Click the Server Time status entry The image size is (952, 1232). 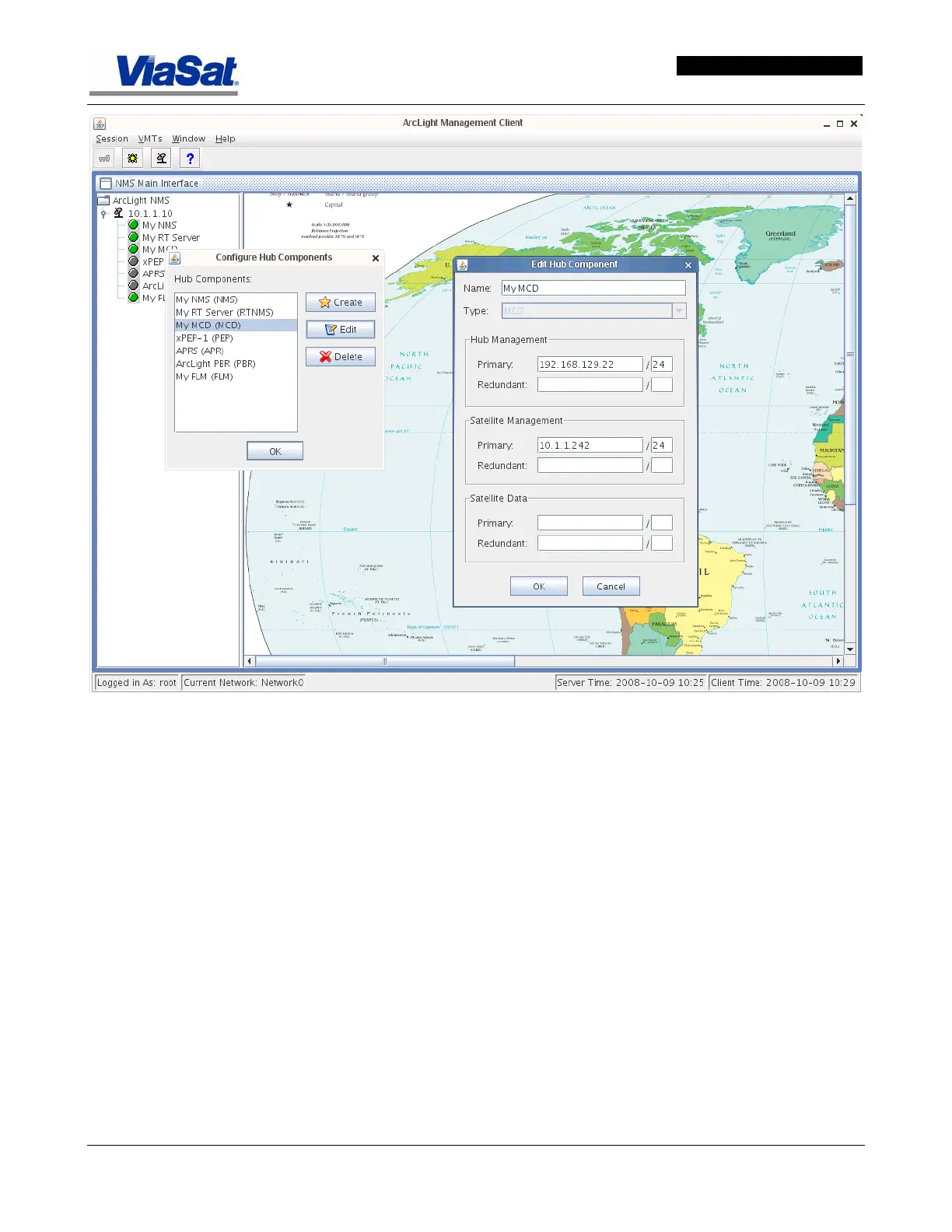click(x=631, y=683)
